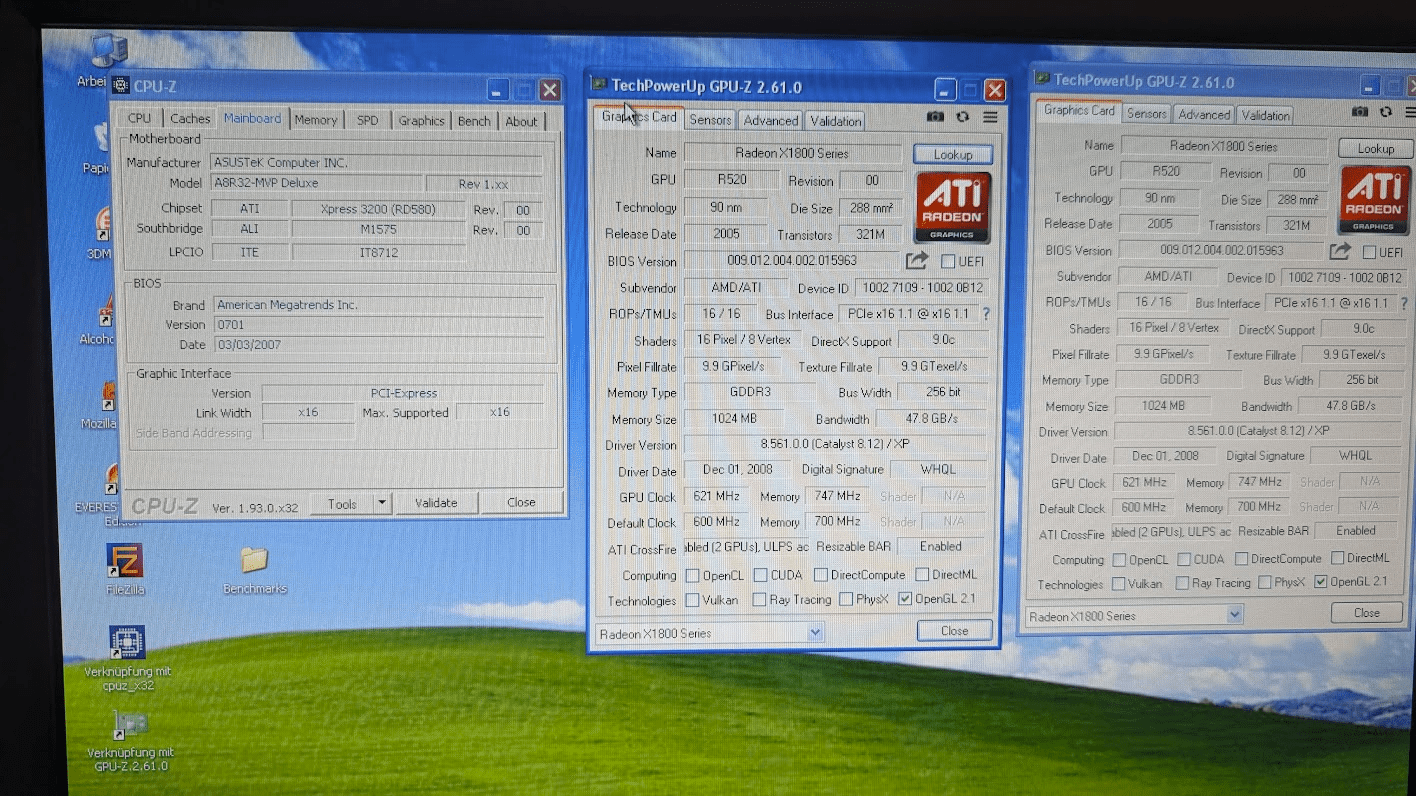
Task: Open the Caches tab in CPU-Z
Action: (190, 119)
